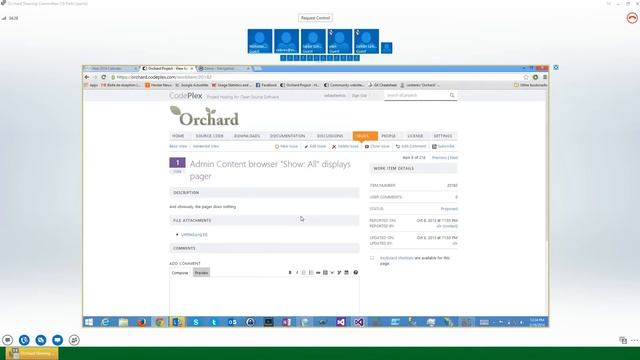The image size is (640, 360).
Task: Open the Facebook bookmark
Action: point(266,85)
